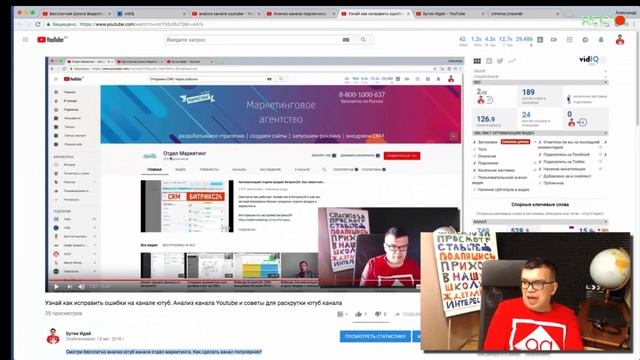This screenshot has height=360, width=640.
Task: Click the share on Twitter checklist item
Action: tap(564, 162)
